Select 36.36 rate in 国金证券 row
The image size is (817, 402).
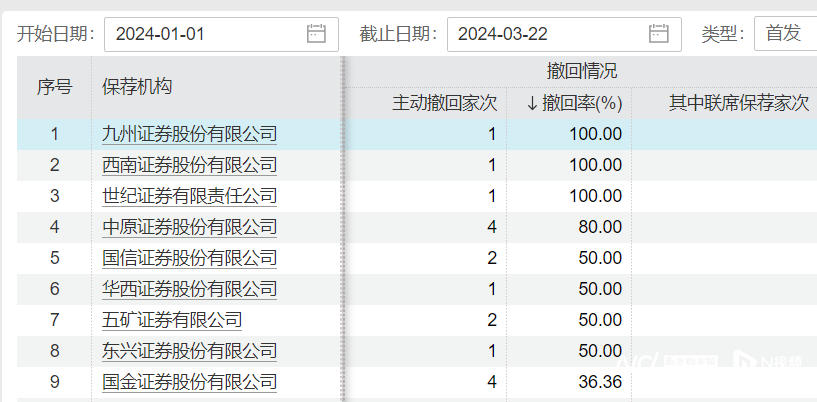click(600, 382)
